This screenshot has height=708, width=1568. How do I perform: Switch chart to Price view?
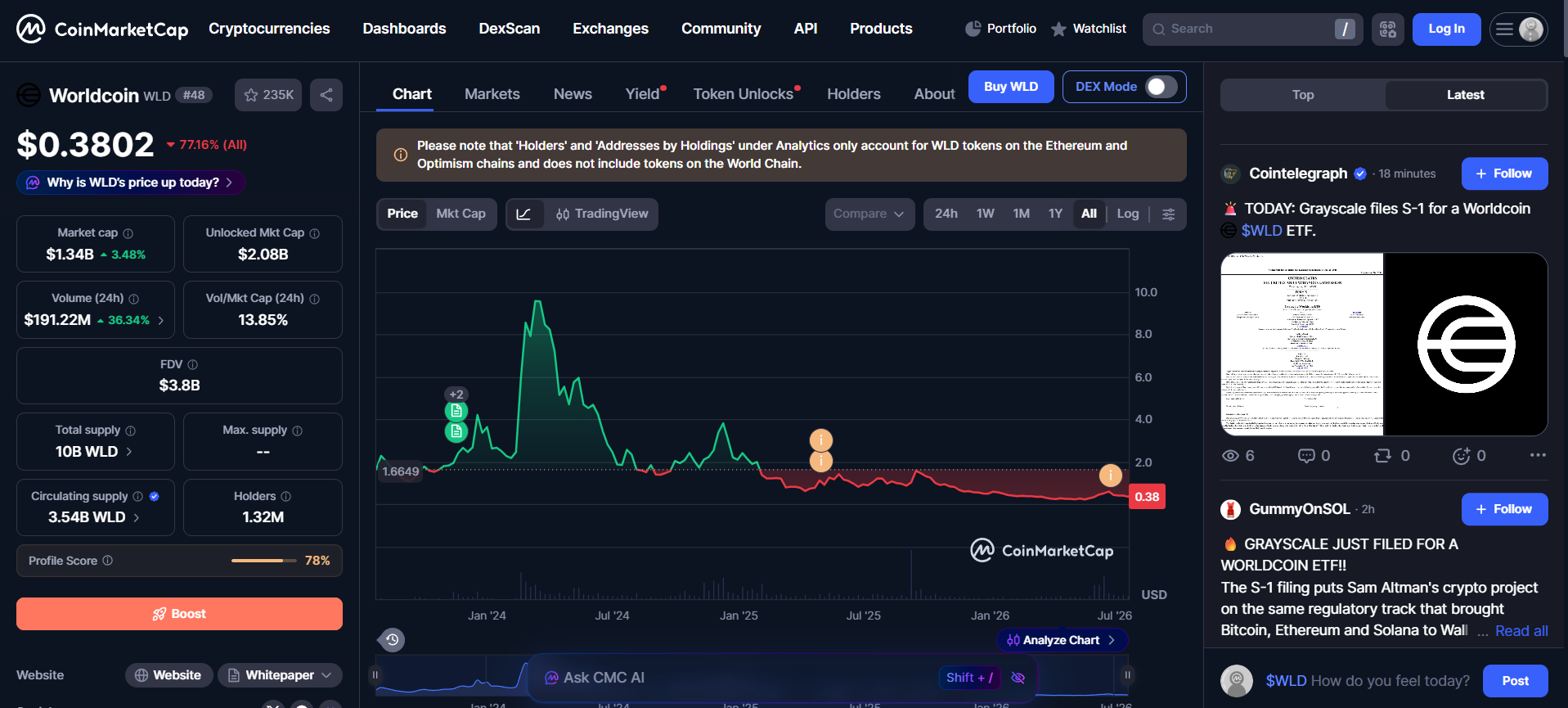pos(402,214)
